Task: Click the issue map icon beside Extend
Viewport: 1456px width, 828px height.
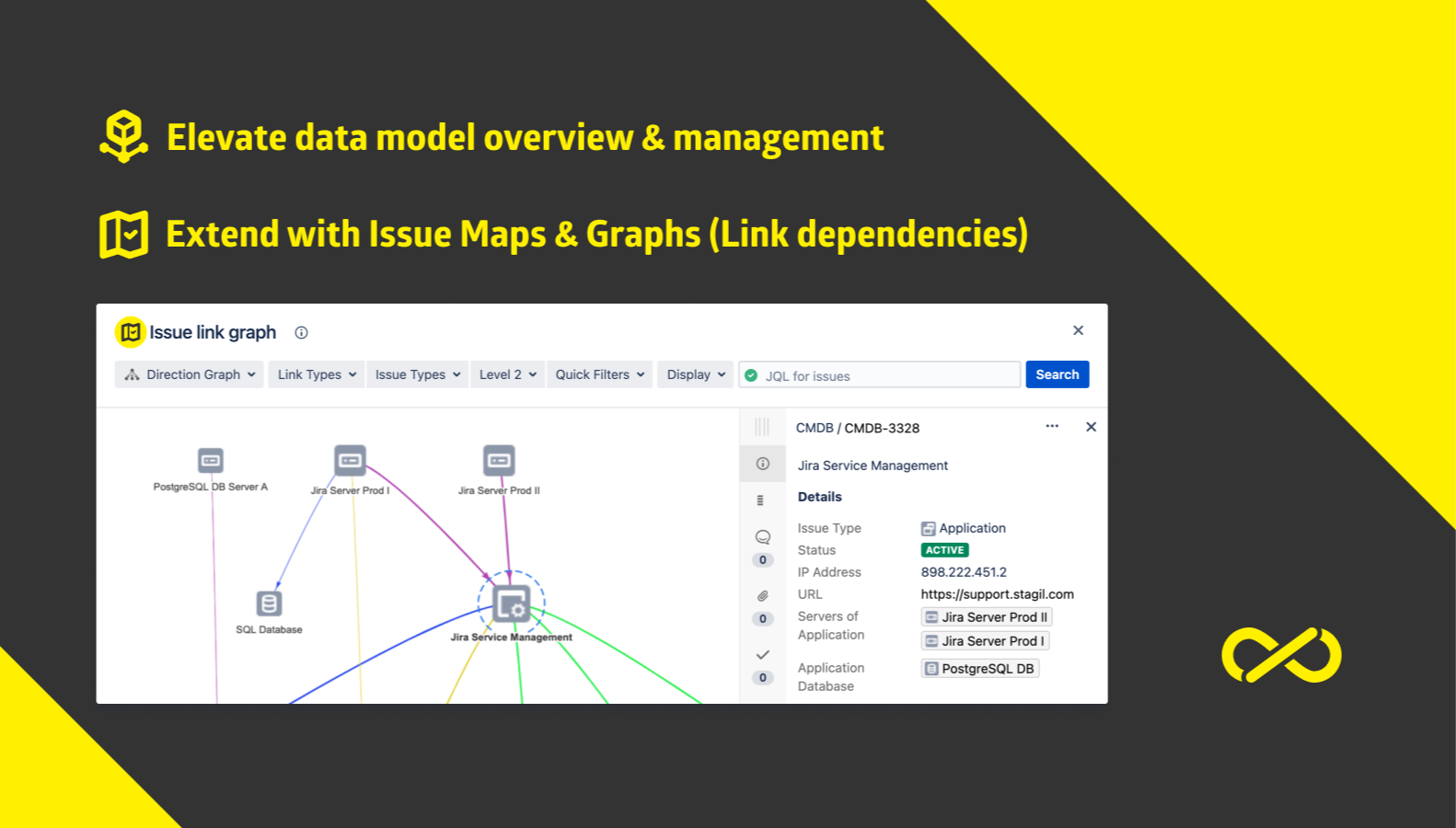Action: pyautogui.click(x=123, y=234)
